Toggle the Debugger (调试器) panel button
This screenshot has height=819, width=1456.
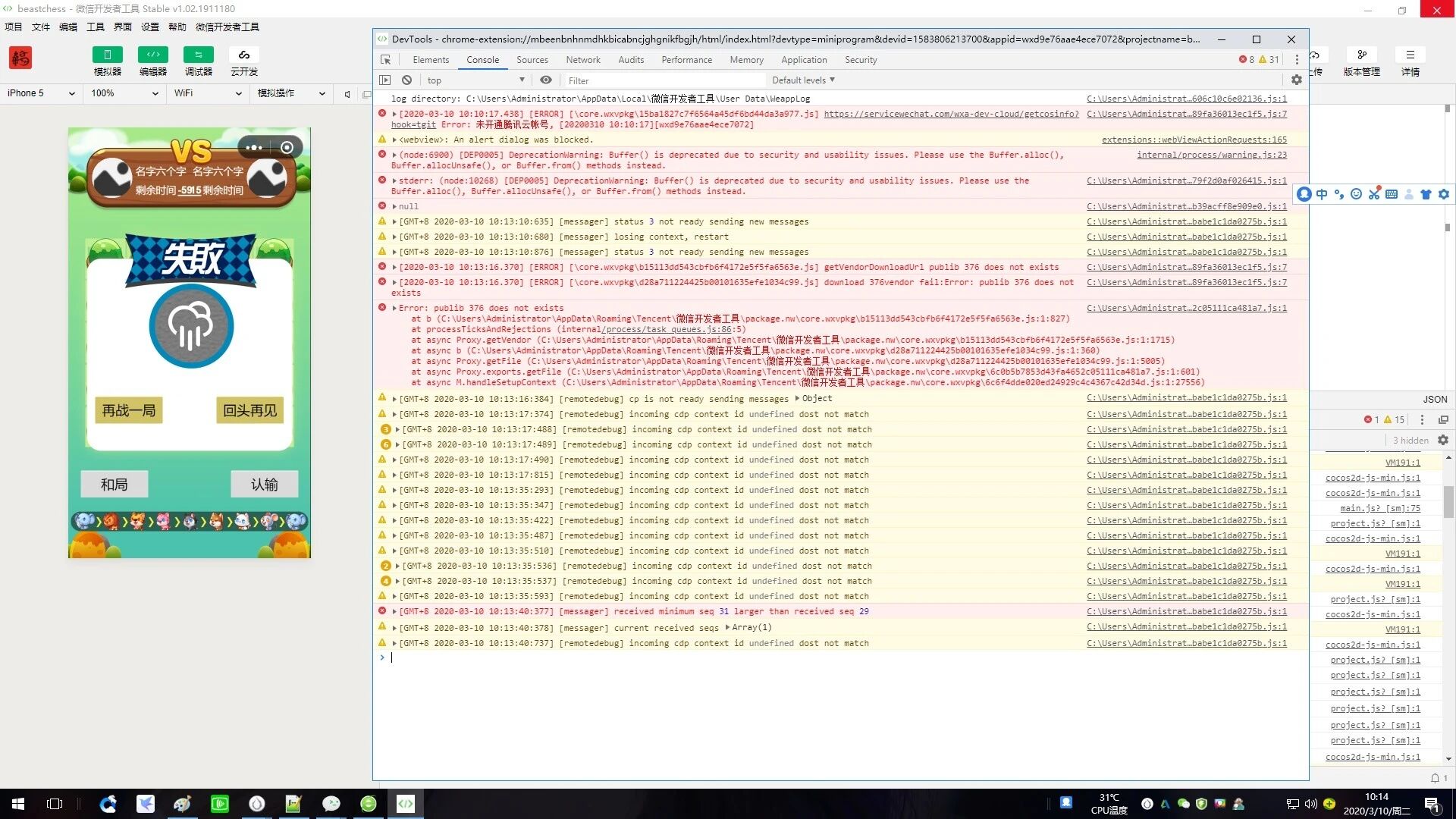pos(198,55)
